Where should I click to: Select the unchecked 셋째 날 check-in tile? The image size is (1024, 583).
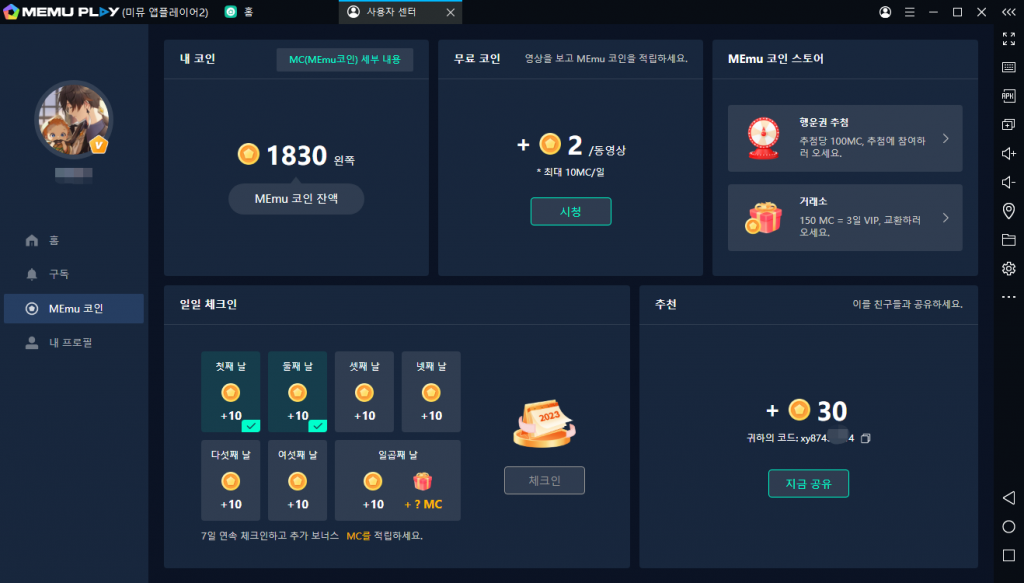364,391
